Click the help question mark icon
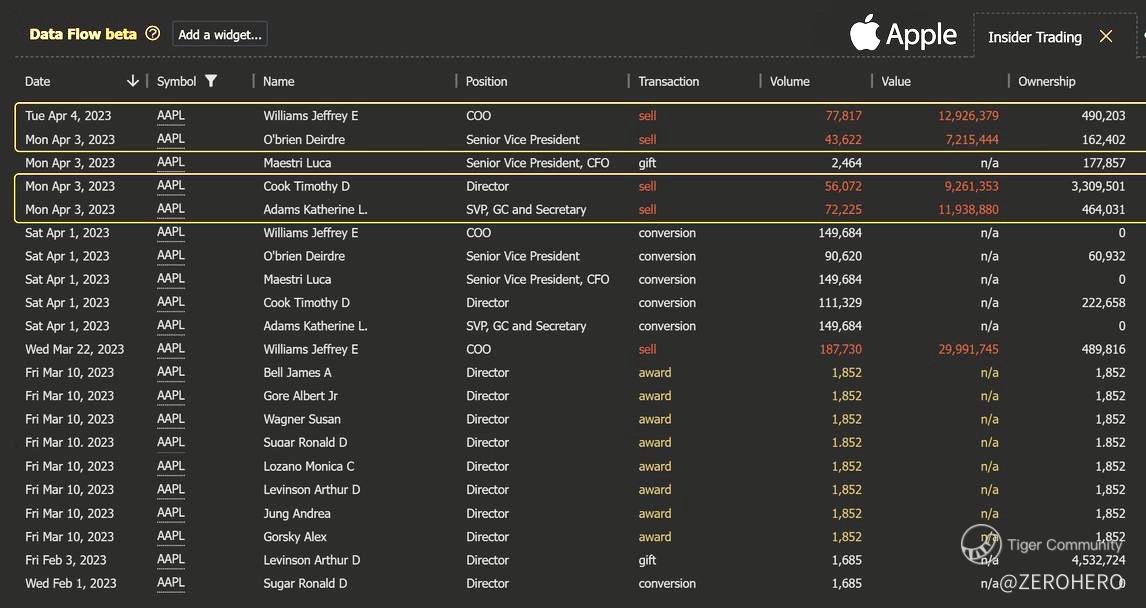The width and height of the screenshot is (1146, 608). point(152,34)
